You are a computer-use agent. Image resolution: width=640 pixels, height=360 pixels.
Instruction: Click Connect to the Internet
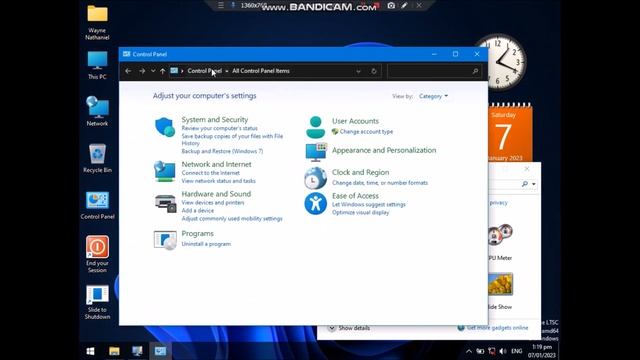tap(211, 173)
